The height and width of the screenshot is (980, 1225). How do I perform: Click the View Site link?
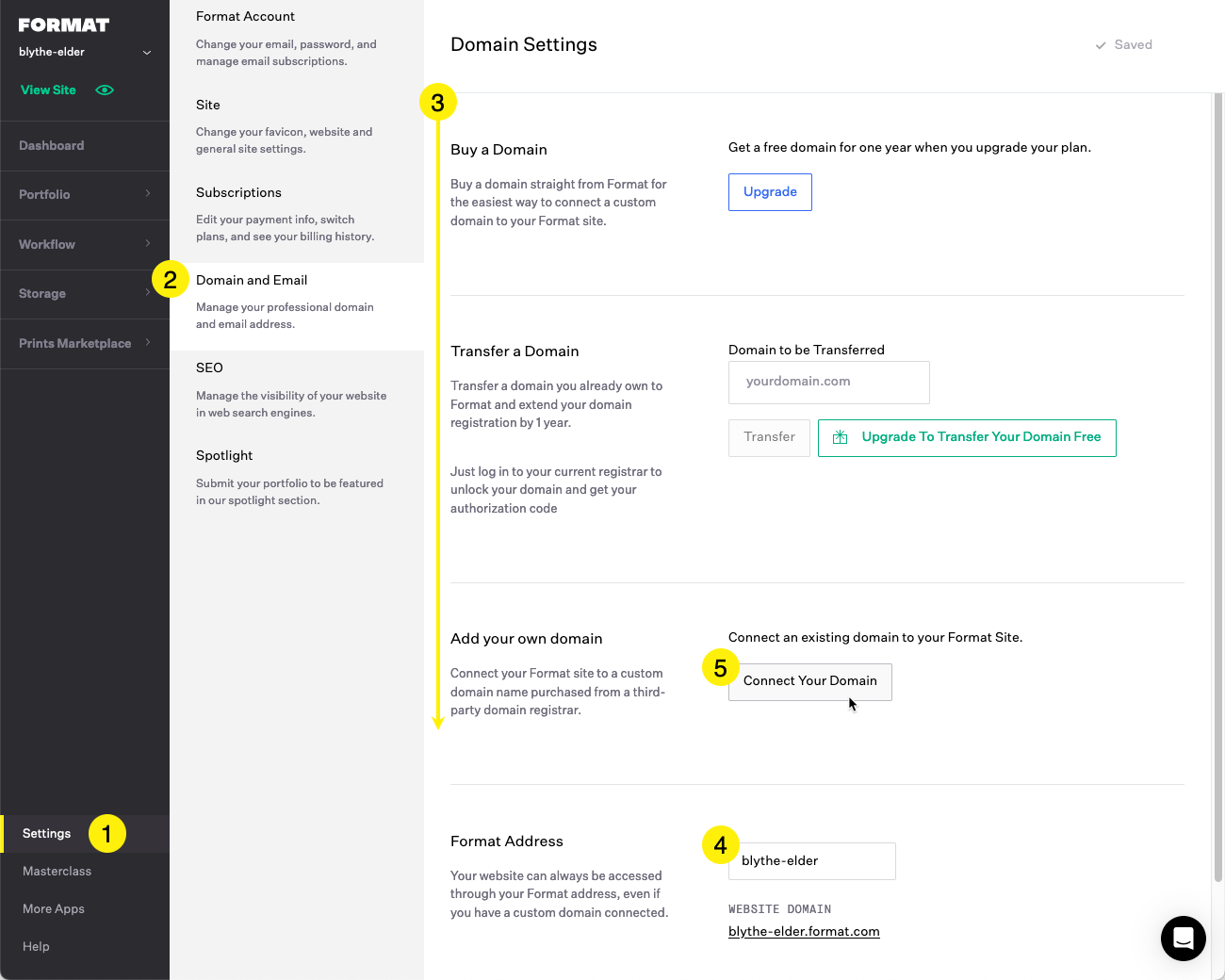48,90
